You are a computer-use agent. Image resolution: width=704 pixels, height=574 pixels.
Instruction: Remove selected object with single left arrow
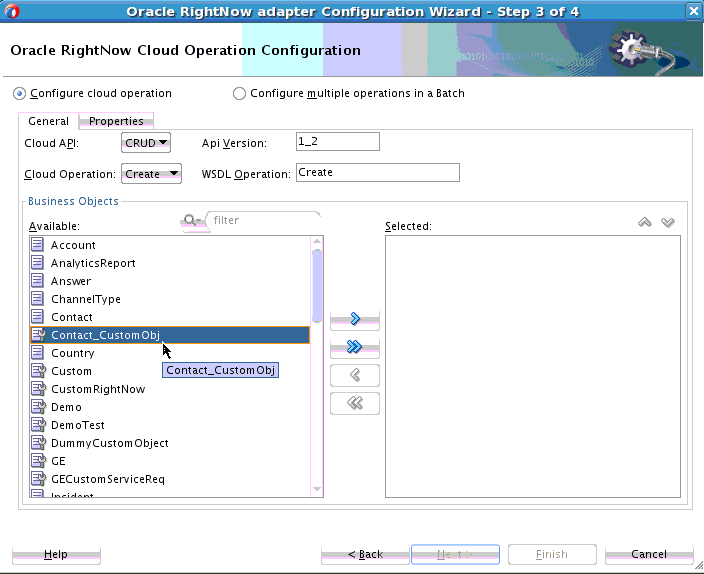click(x=355, y=375)
